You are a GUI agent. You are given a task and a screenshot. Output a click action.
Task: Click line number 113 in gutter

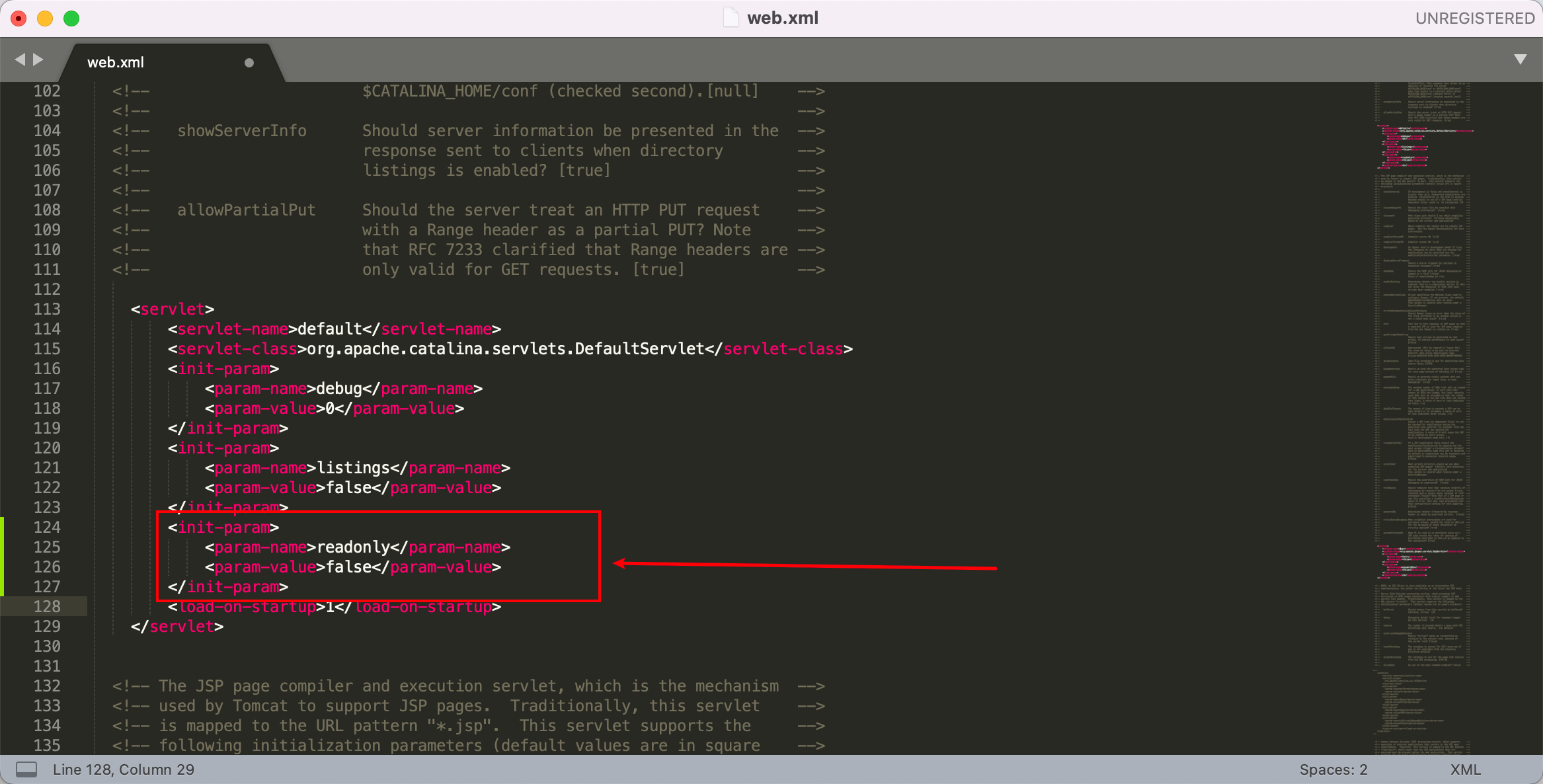(47, 309)
